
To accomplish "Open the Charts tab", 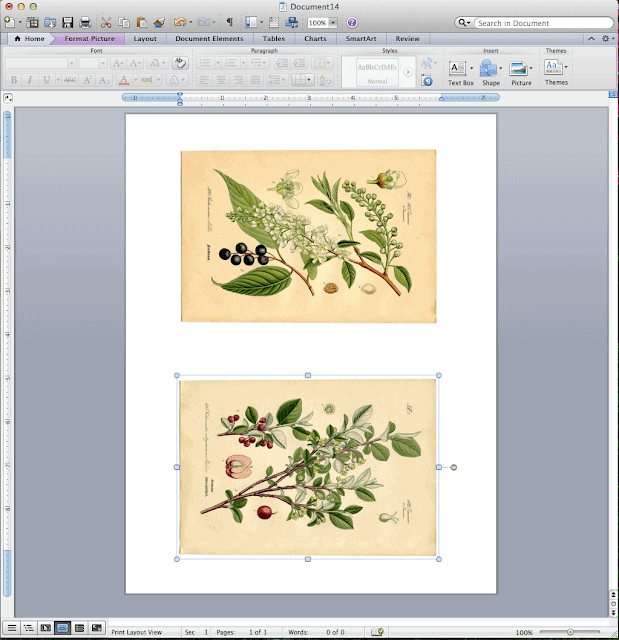I will coord(315,39).
